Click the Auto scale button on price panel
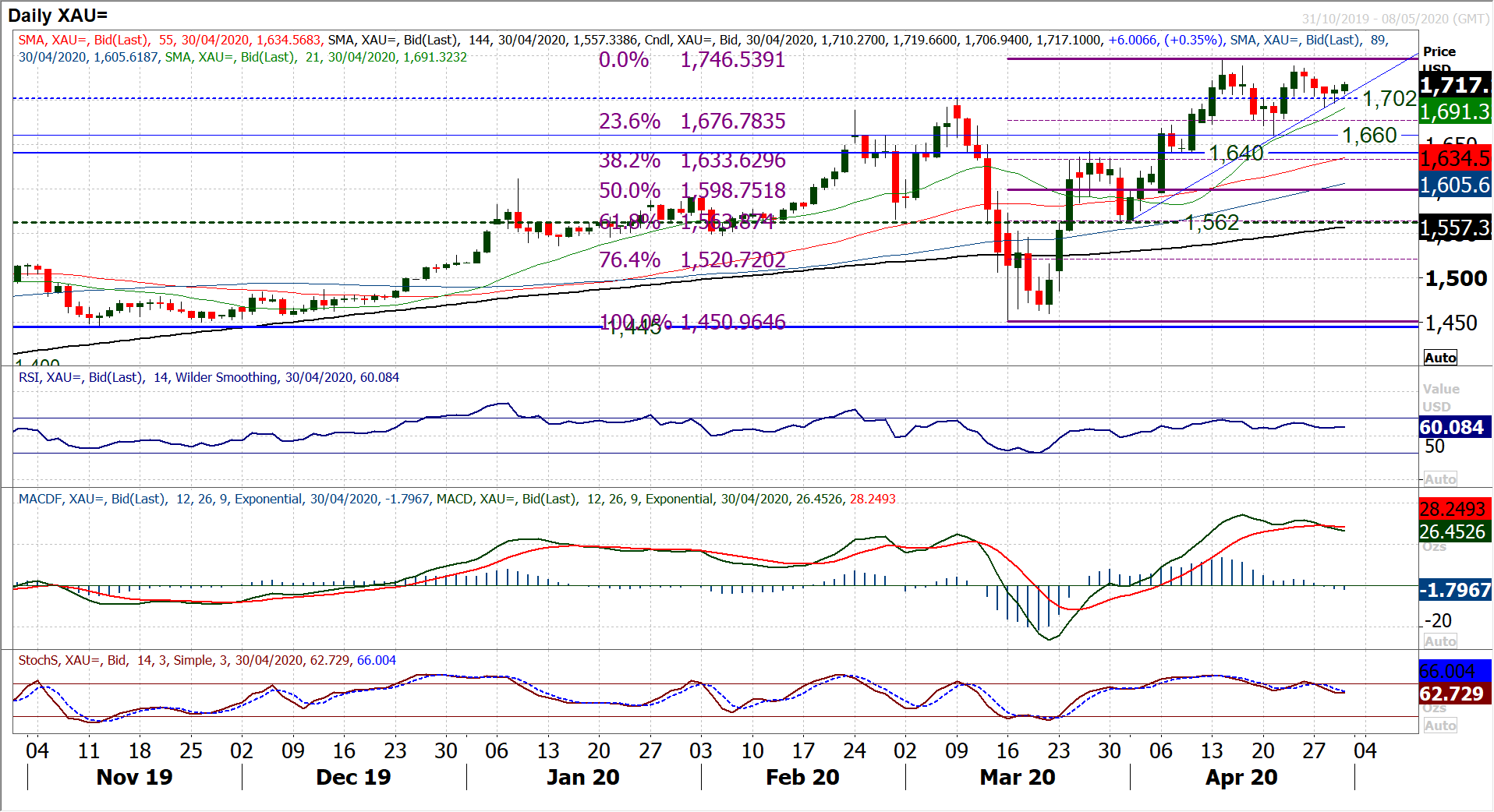 point(1439,358)
